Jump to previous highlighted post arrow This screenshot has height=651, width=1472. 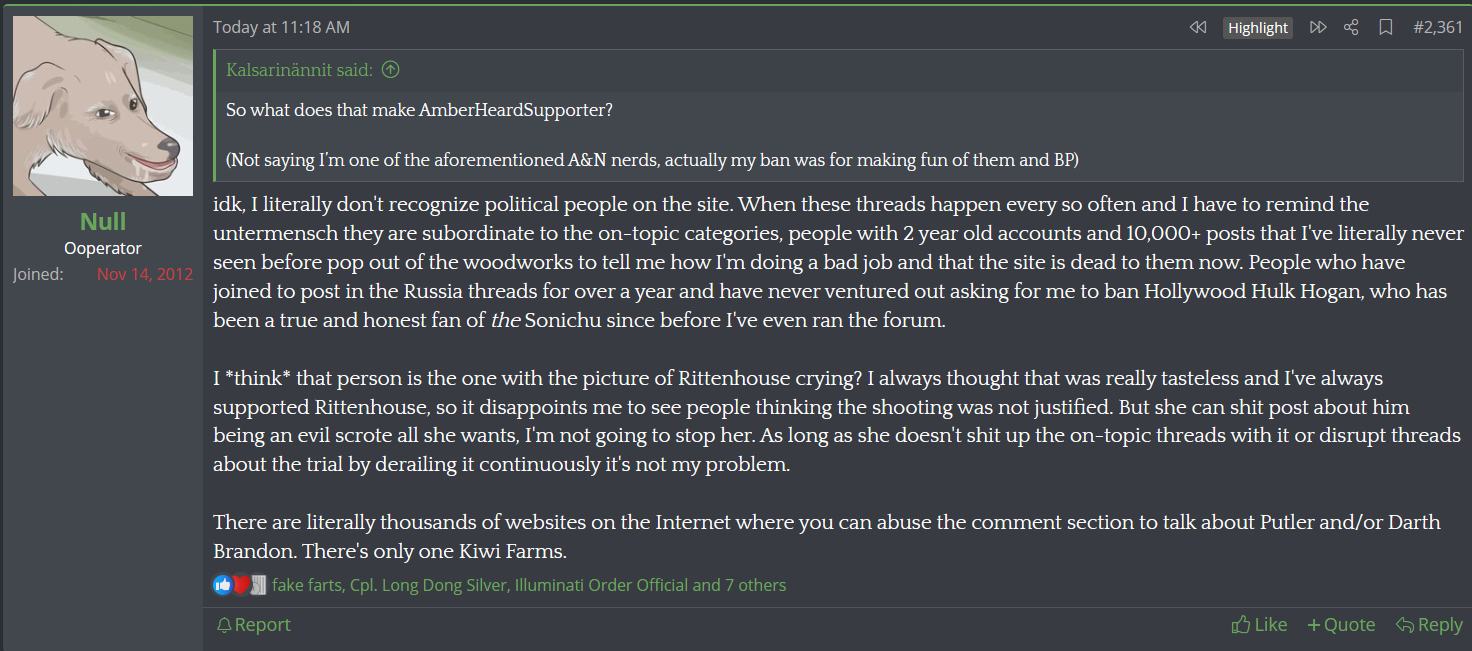click(1198, 28)
